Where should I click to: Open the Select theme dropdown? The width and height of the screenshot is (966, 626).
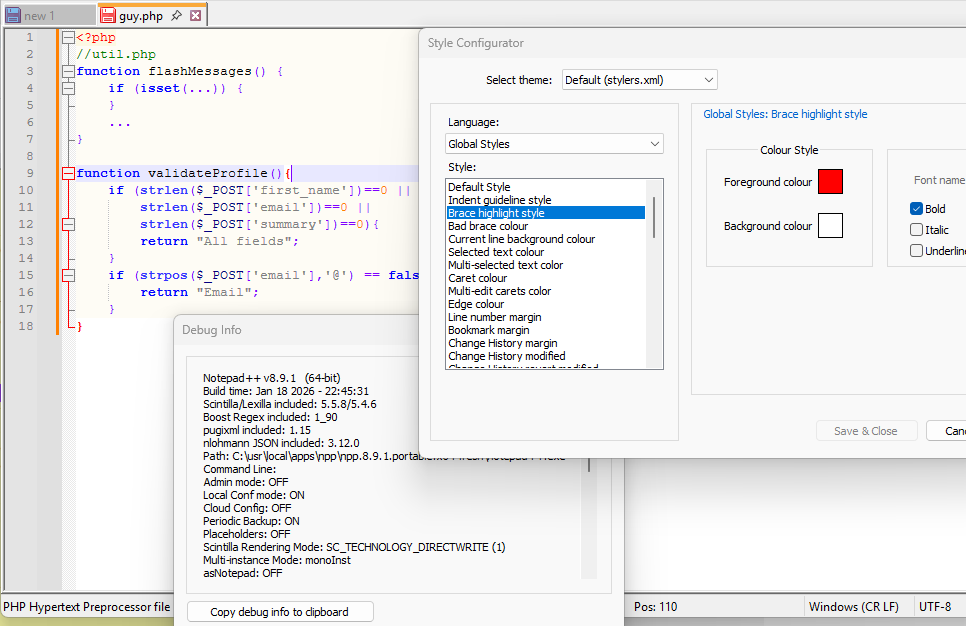[639, 80]
